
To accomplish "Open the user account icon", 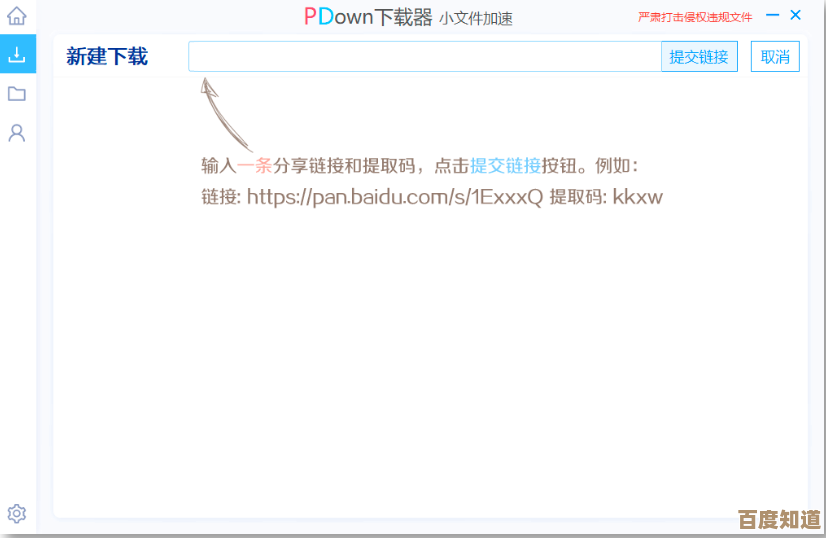I will pyautogui.click(x=17, y=133).
